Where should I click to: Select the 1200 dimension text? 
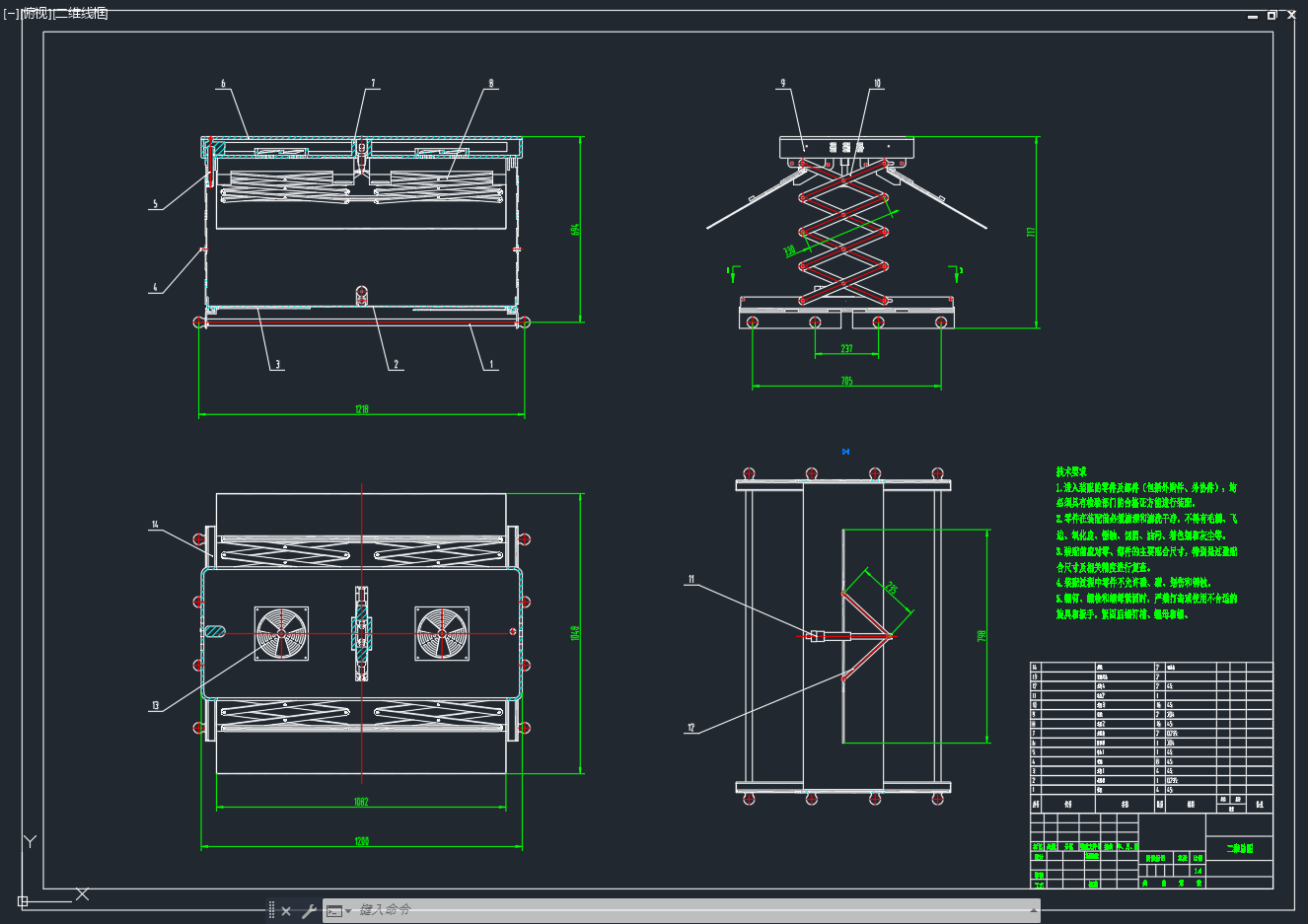tap(361, 841)
